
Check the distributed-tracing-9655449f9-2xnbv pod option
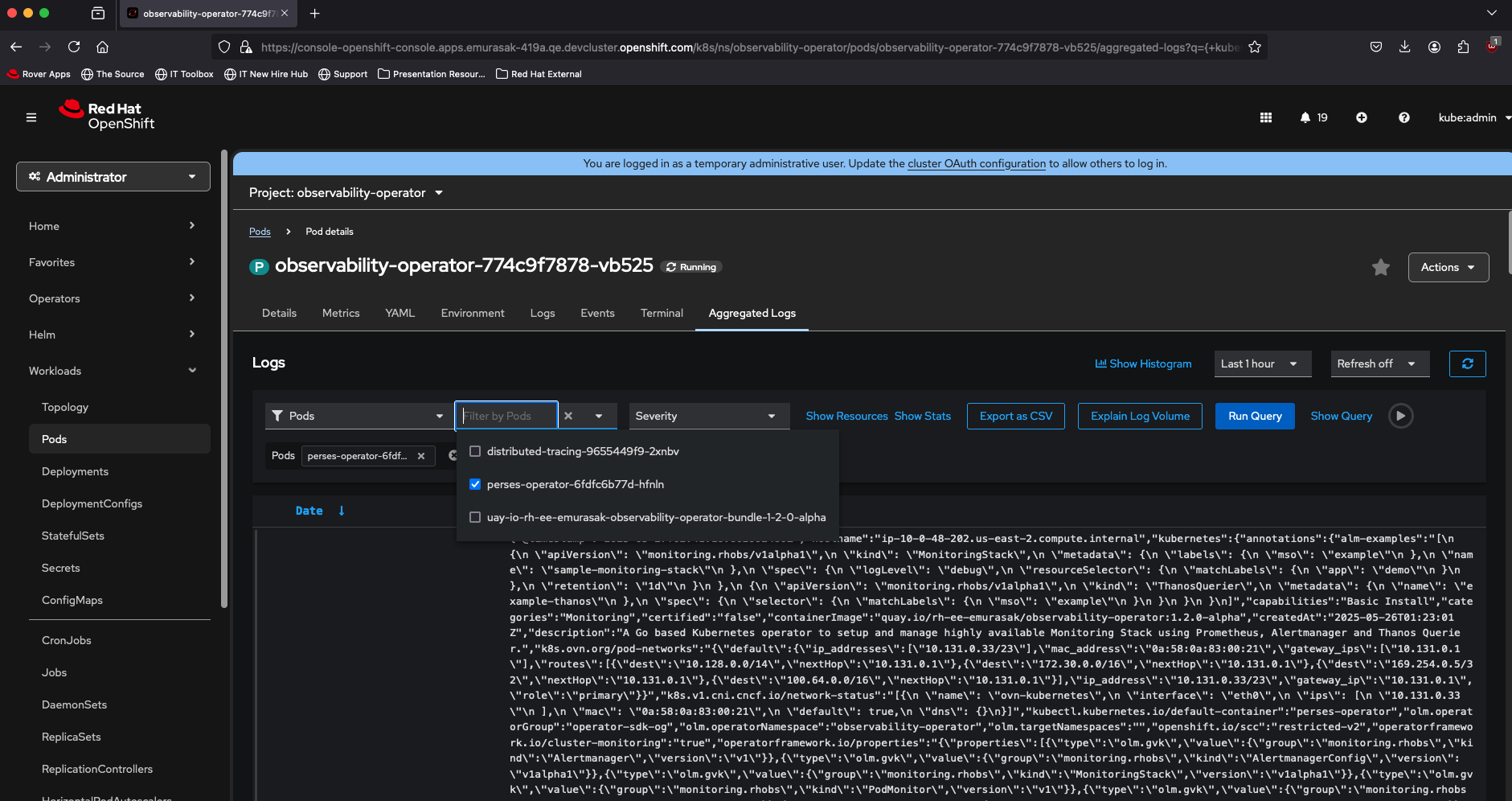[475, 451]
